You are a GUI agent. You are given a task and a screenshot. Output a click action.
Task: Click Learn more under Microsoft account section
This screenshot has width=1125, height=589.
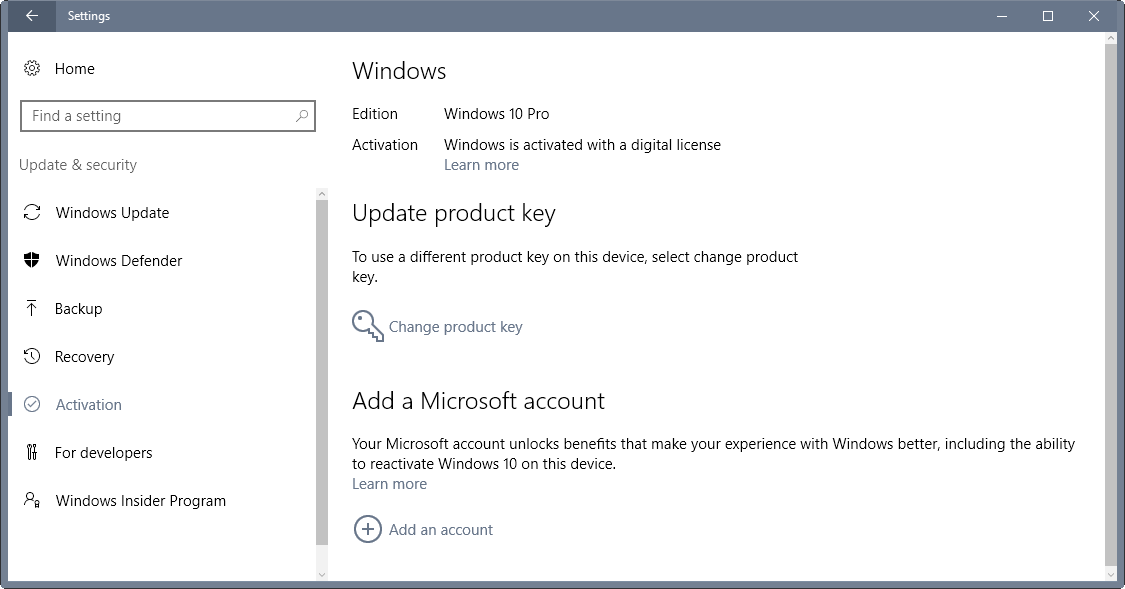389,483
